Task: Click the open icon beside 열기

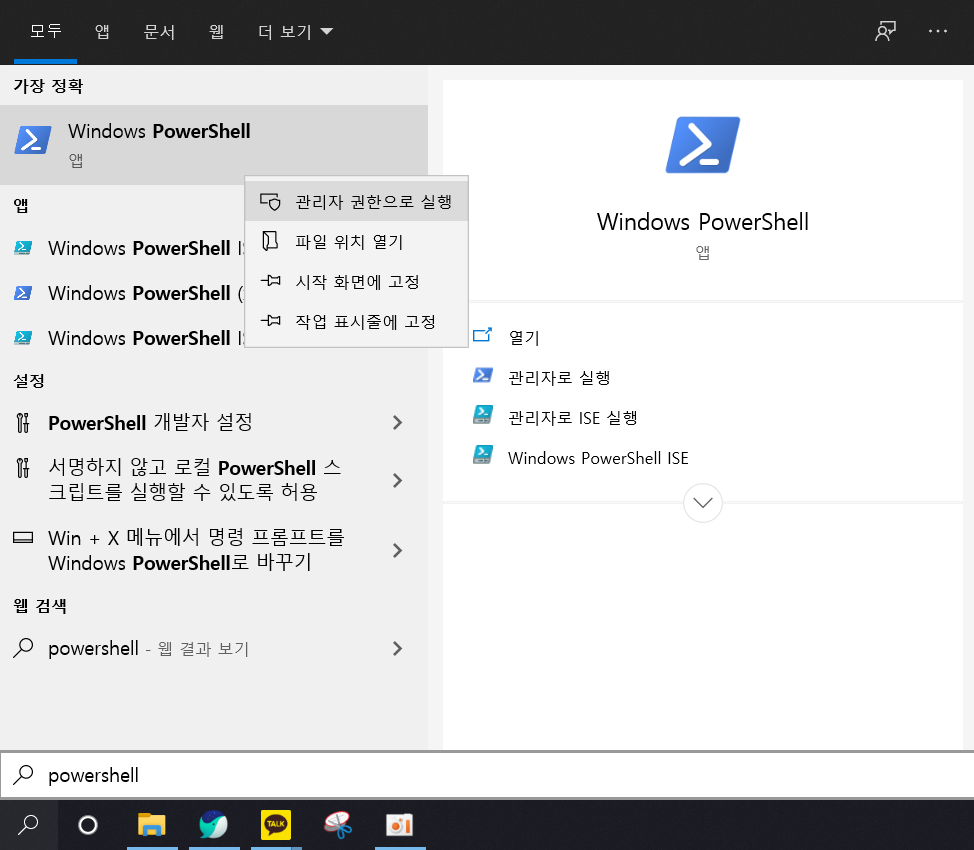Action: click(483, 336)
